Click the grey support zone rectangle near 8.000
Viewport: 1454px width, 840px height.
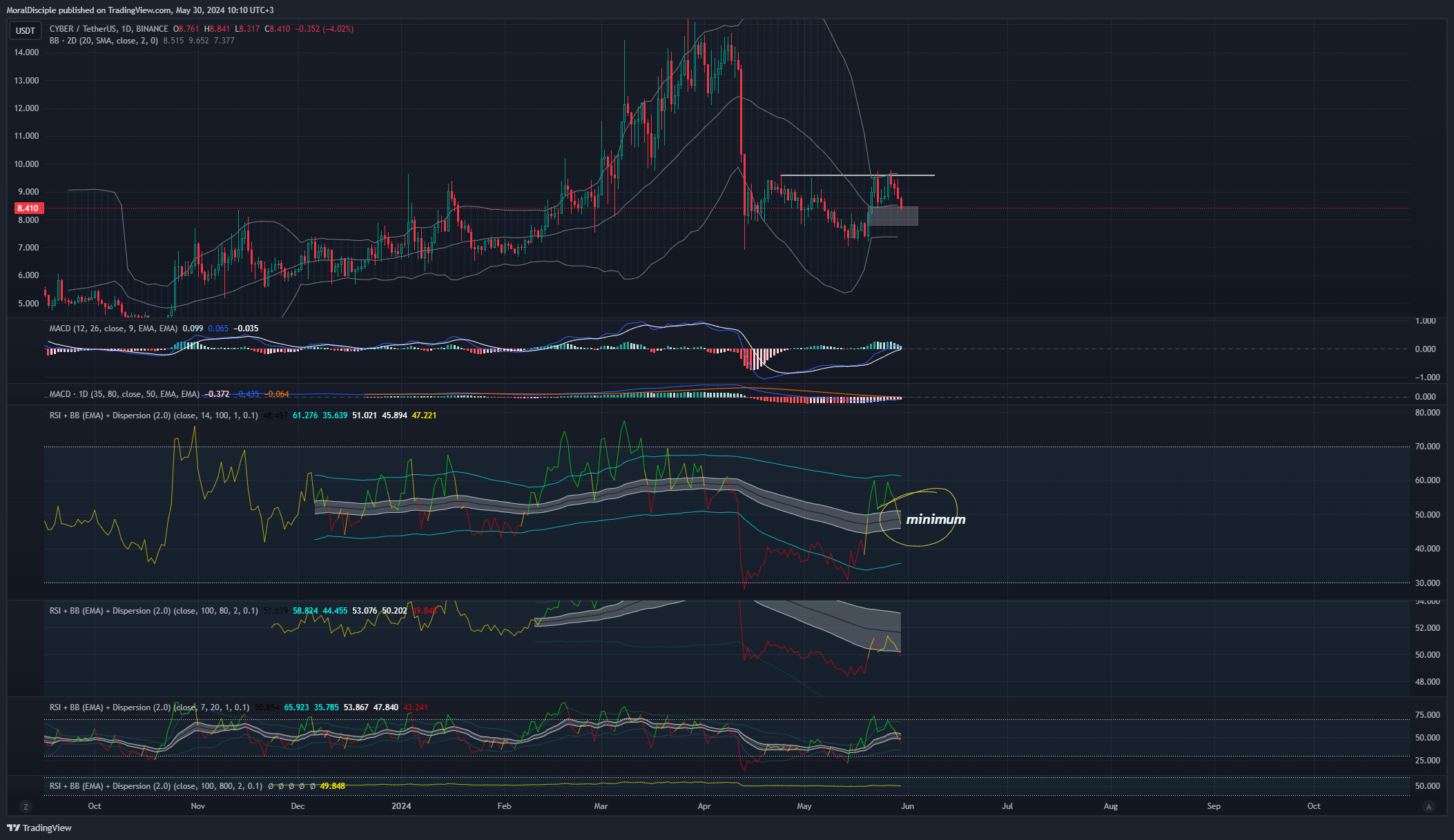tap(893, 216)
